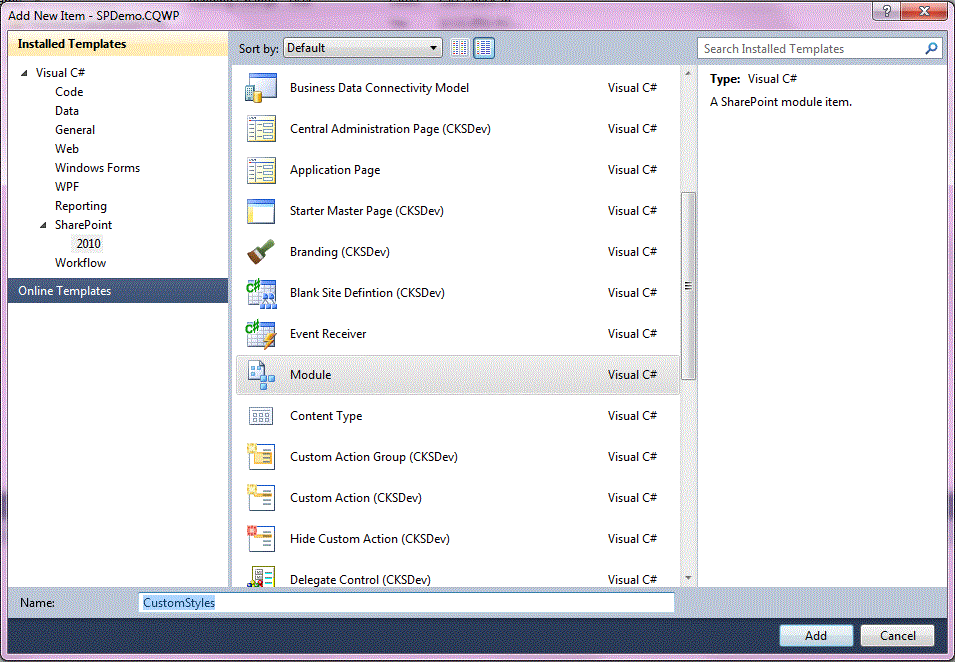Select the General category

(x=75, y=130)
